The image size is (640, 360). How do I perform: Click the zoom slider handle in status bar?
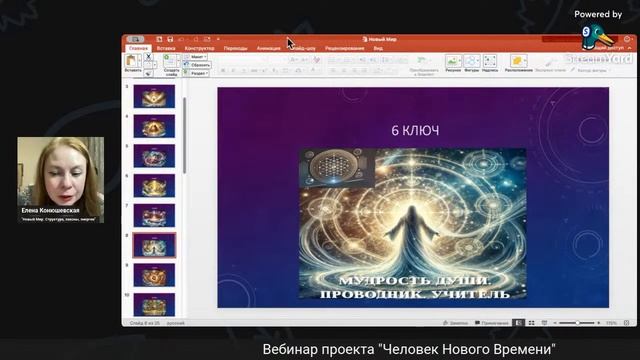[x=578, y=323]
